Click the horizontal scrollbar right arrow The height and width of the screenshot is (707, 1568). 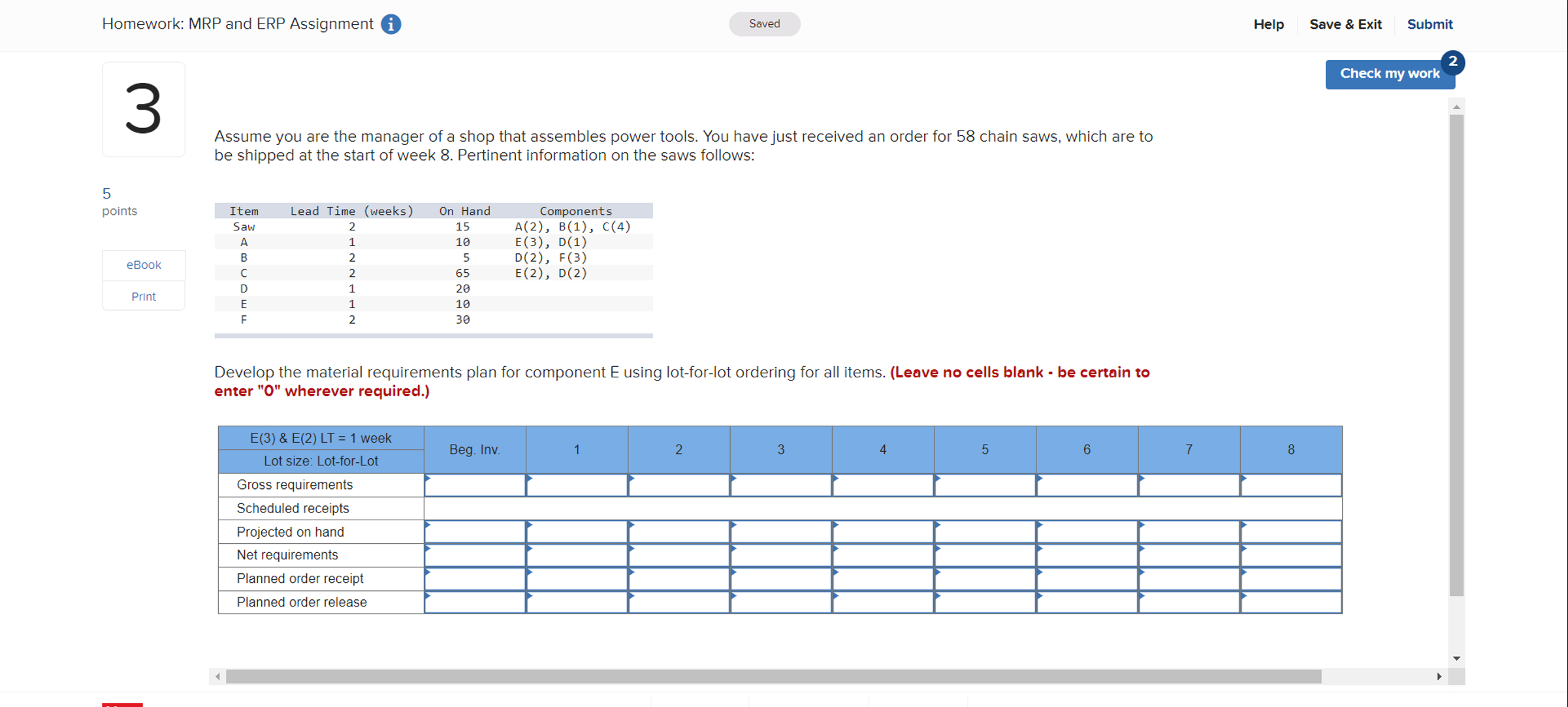click(1439, 676)
